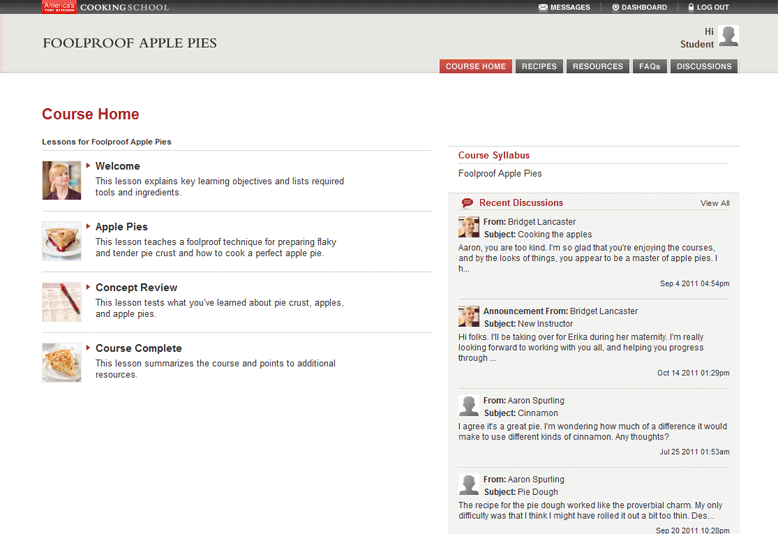Open subject New Instructor
The width and height of the screenshot is (778, 534).
coord(545,324)
